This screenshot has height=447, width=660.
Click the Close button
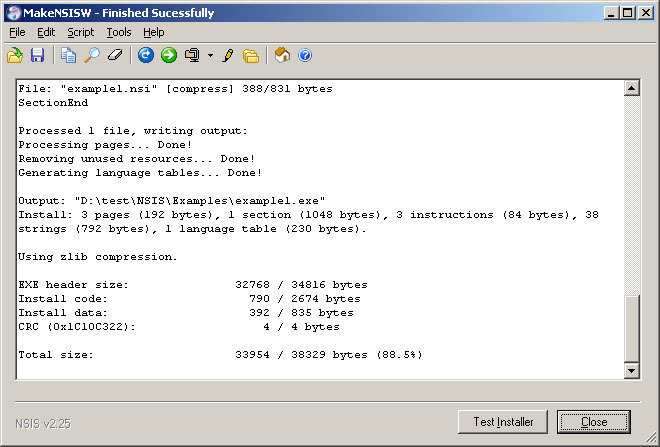pos(594,422)
